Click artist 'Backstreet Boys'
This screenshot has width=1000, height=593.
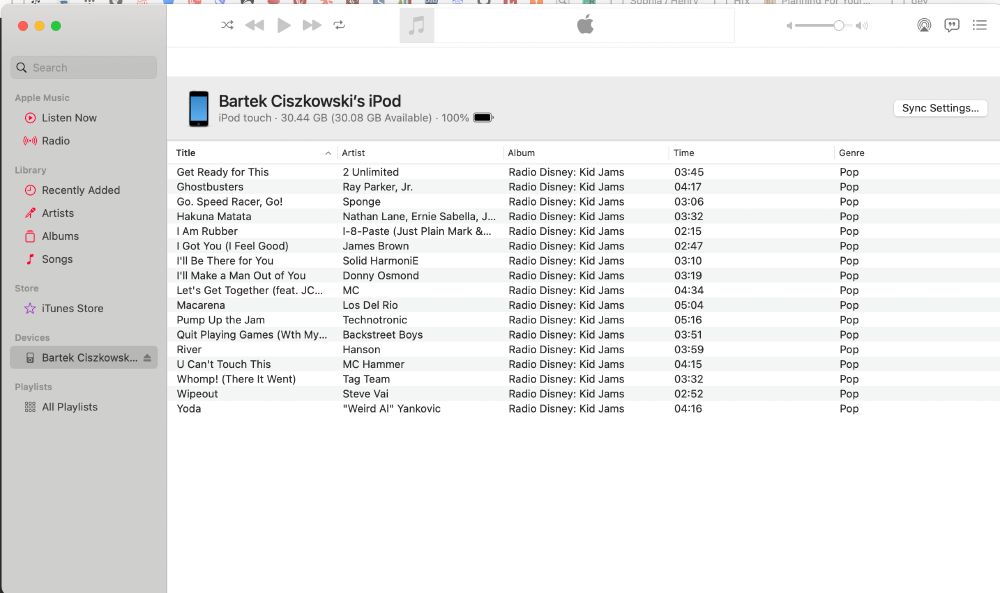click(383, 335)
